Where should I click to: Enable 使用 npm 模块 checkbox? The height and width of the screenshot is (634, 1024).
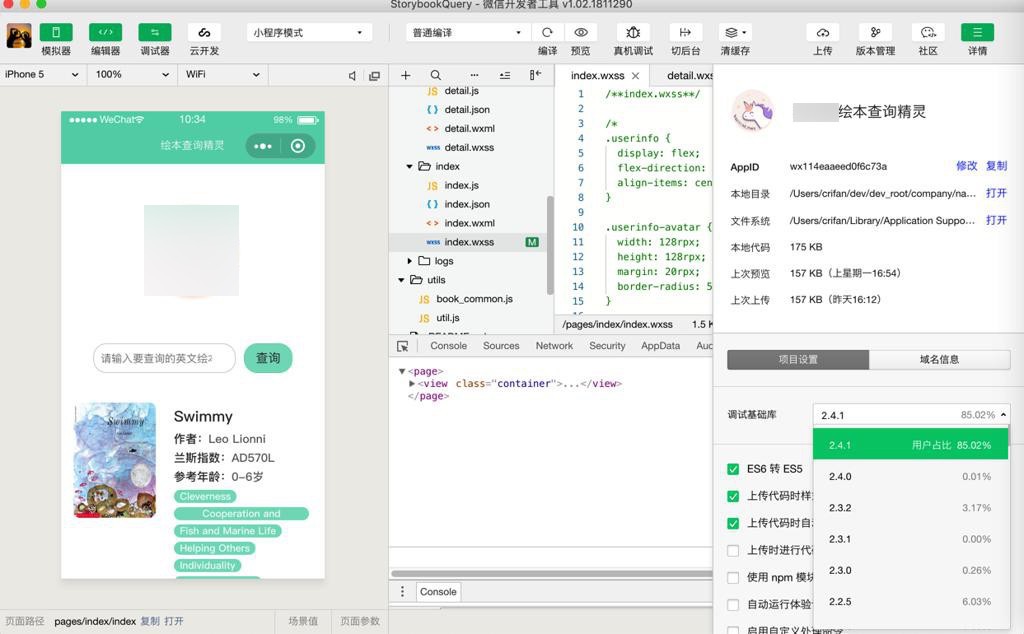click(733, 578)
